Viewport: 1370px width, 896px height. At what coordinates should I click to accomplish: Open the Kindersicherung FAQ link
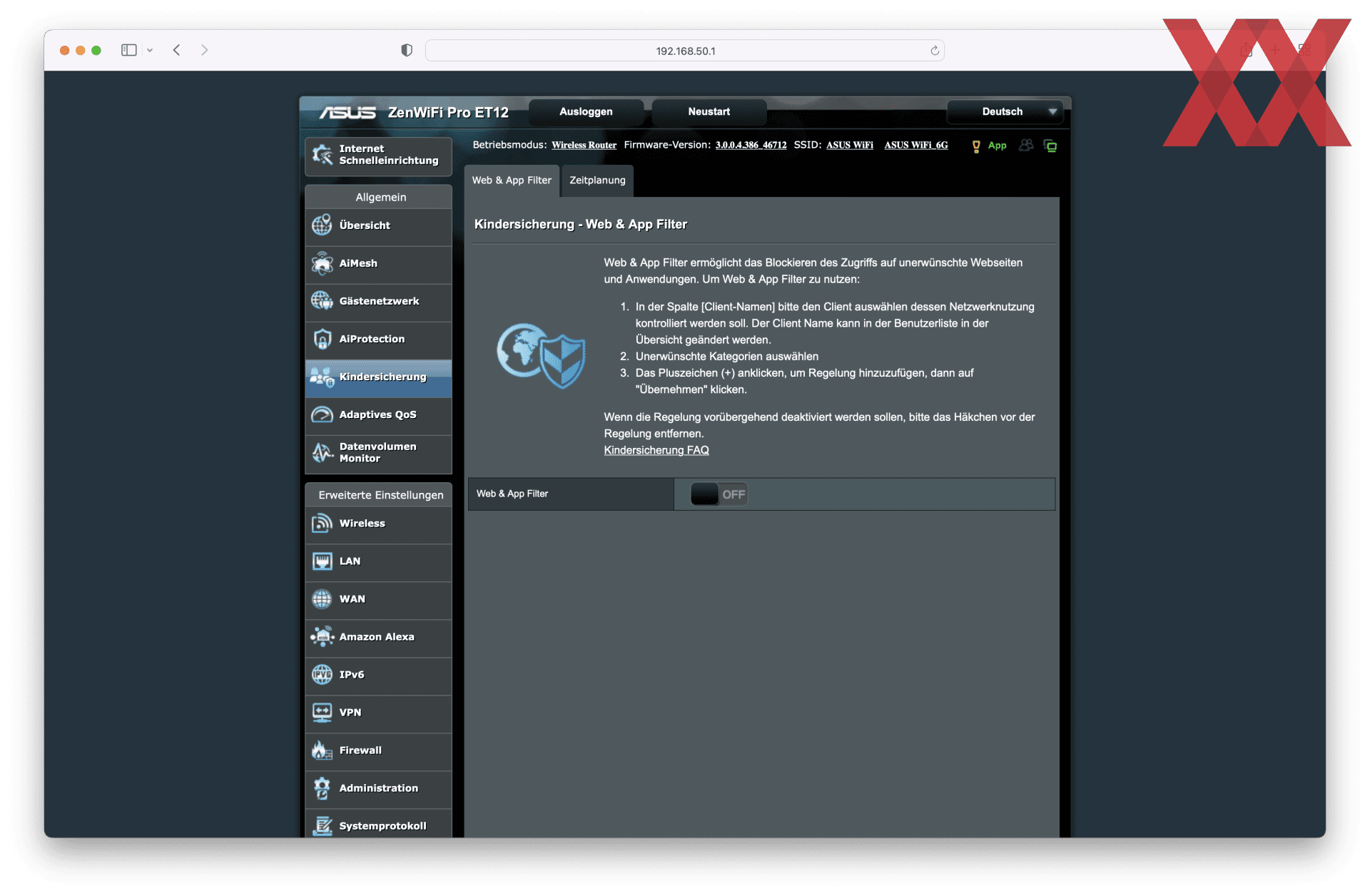click(x=656, y=450)
